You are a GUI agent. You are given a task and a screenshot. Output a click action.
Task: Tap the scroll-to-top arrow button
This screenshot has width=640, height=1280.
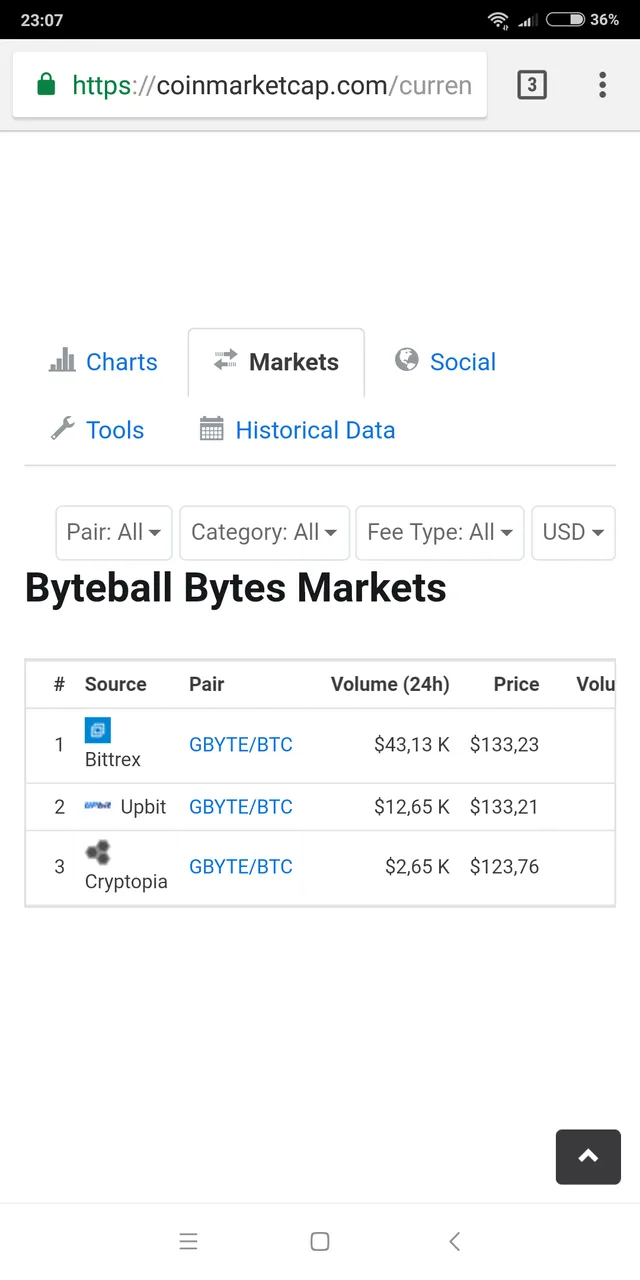coord(588,1157)
